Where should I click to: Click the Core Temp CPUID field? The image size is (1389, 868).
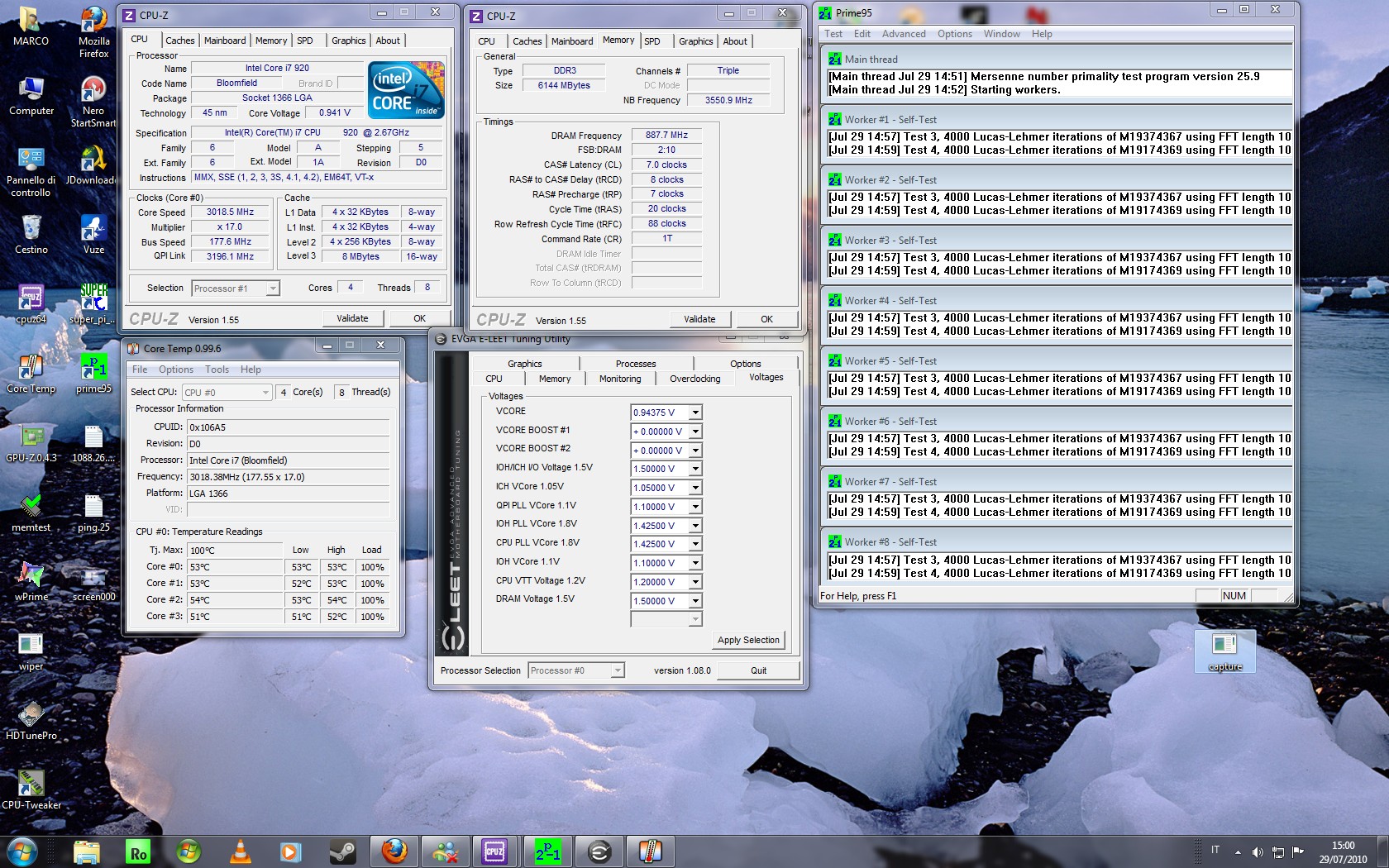click(288, 427)
